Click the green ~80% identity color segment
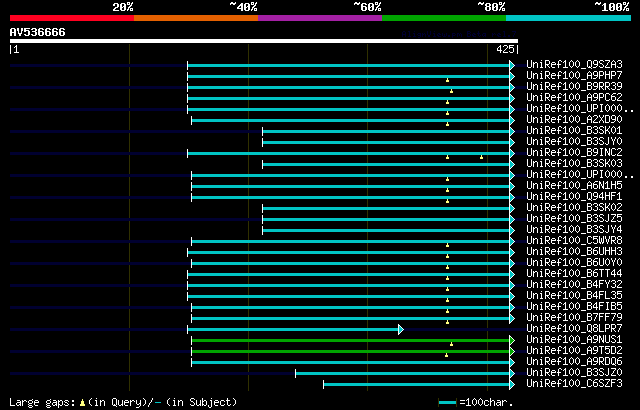Viewport: 640px width, 410px height. tap(444, 18)
